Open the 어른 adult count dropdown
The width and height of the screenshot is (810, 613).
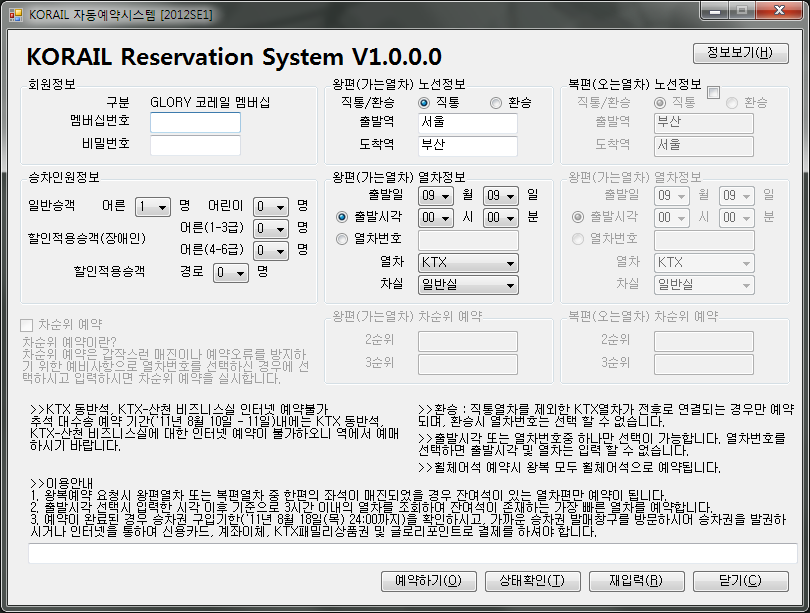[153, 207]
